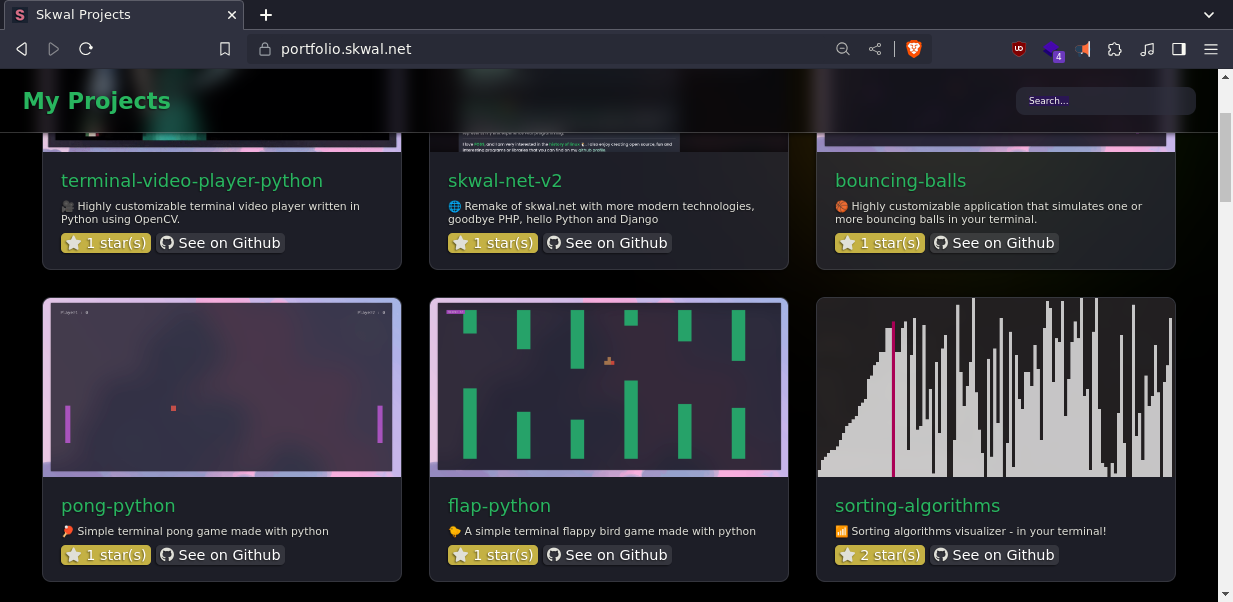The height and width of the screenshot is (602, 1233).
Task: Click star count on terminal-video-player-python
Action: pyautogui.click(x=106, y=243)
